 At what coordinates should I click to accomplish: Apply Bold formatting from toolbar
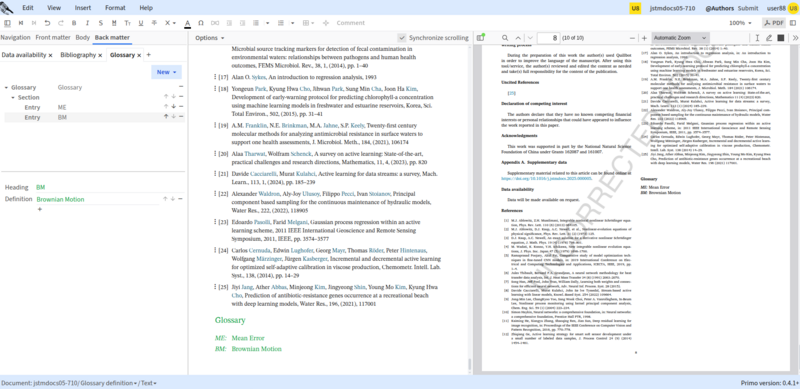point(74,23)
